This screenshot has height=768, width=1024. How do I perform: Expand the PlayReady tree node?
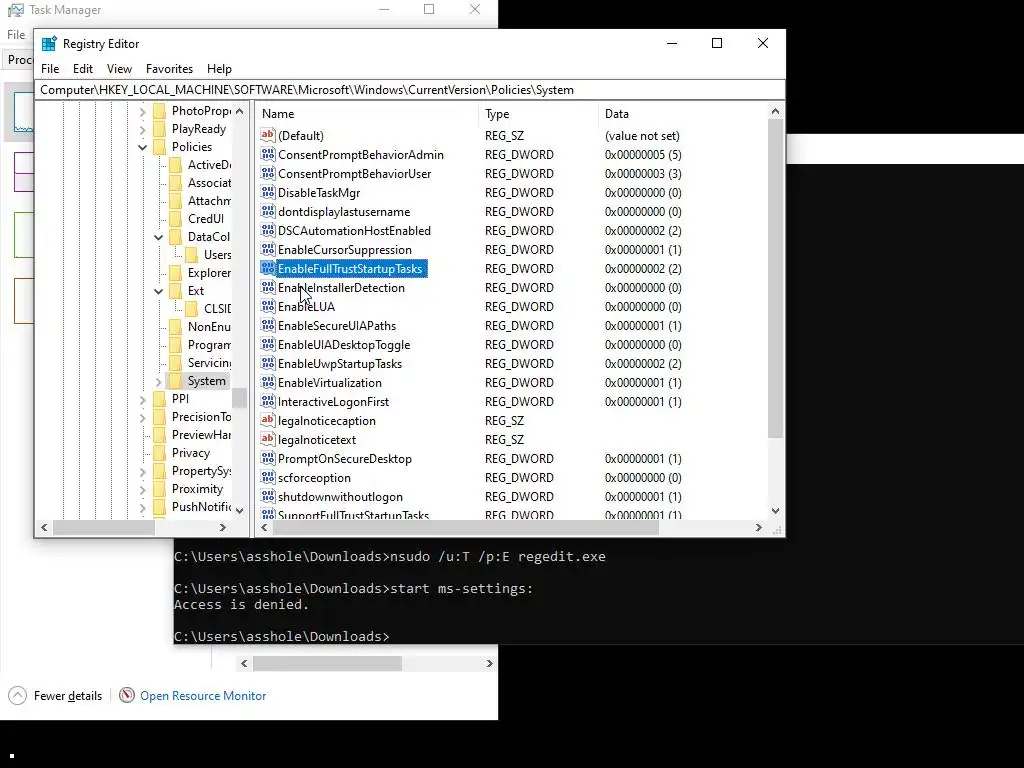coord(142,129)
